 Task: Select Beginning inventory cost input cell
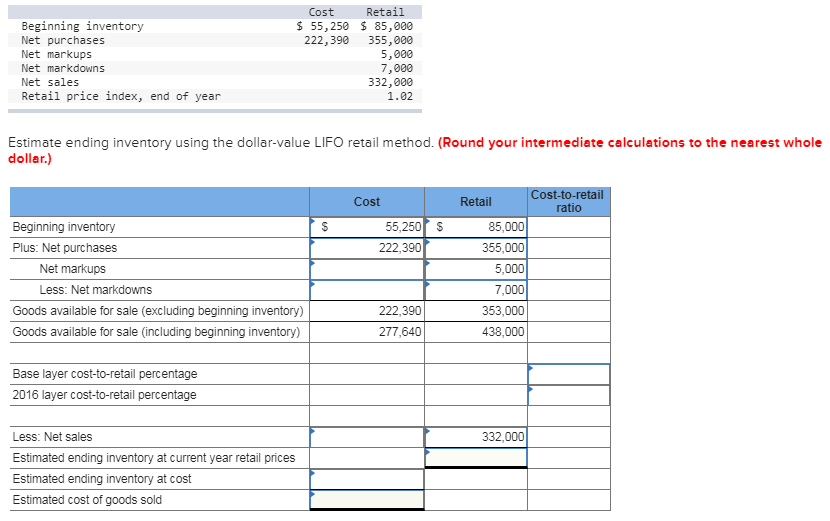tap(367, 227)
